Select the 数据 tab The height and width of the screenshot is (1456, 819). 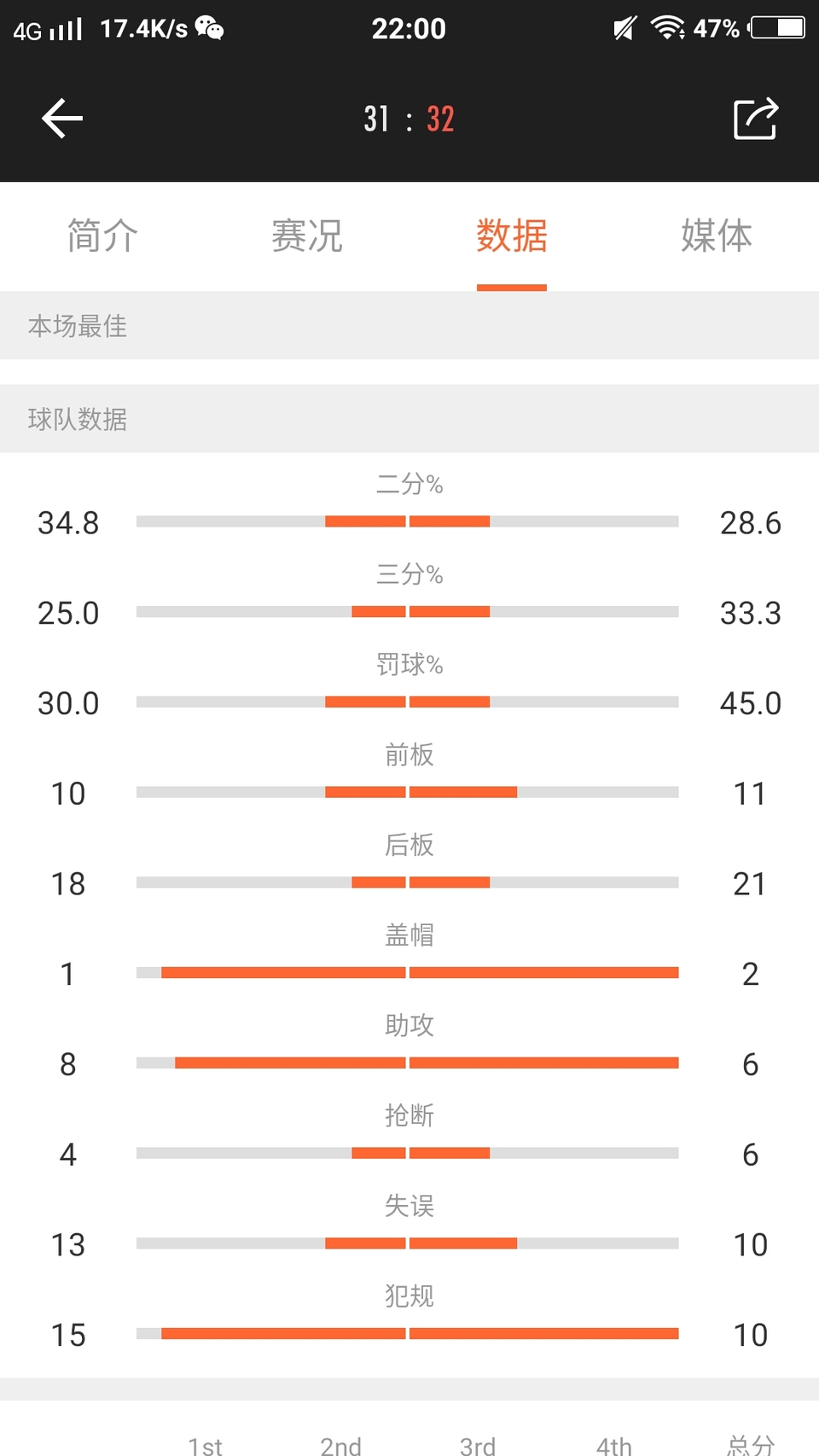tap(512, 236)
